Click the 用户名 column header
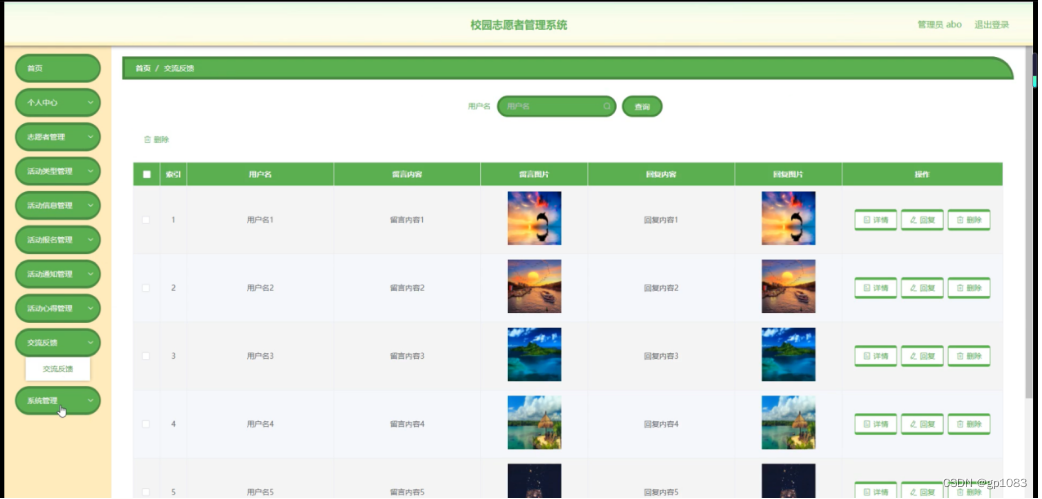Screen dimensions: 1042x499 (x=260, y=174)
